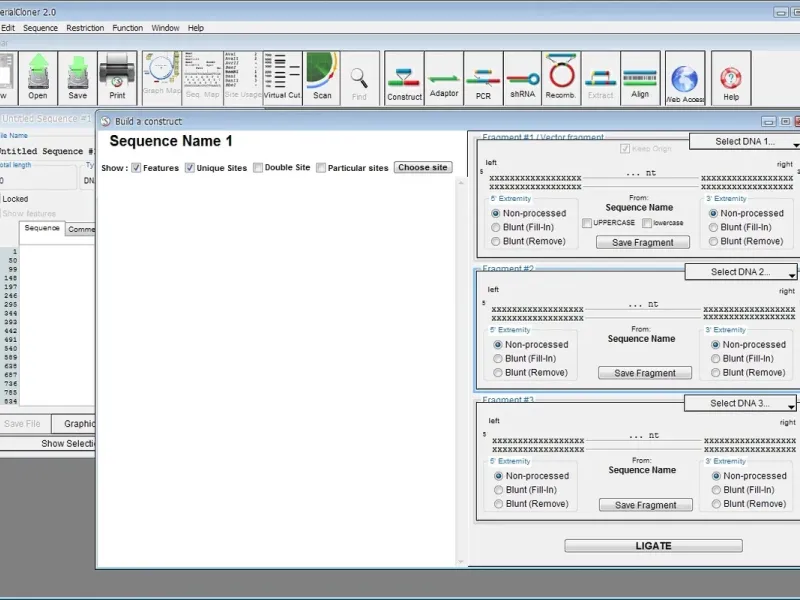The image size is (800, 600).
Task: Select Blunt (Fill-In) for Fragment #1 5' Extremity
Action: coord(495,228)
